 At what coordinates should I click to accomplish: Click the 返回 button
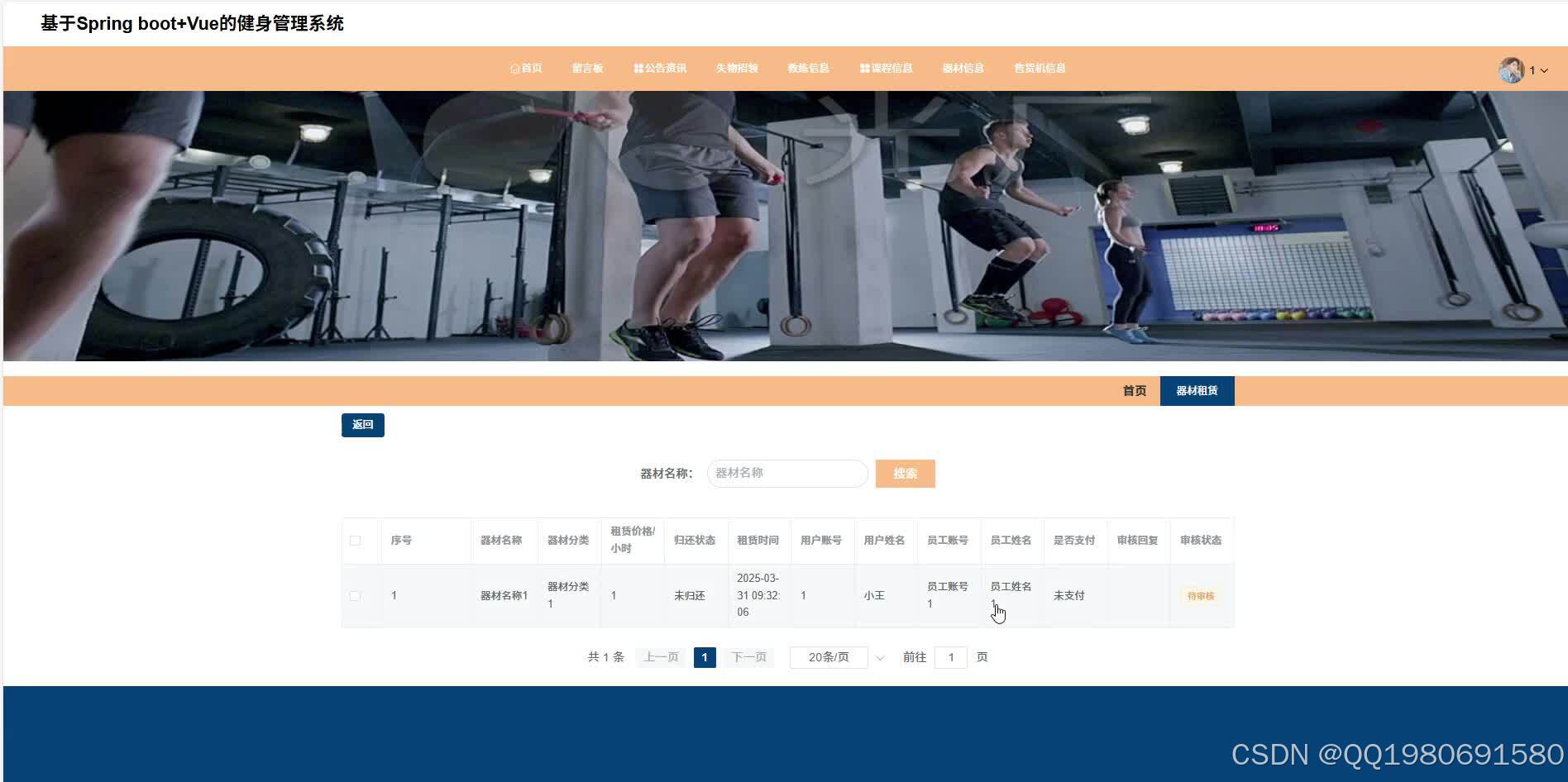tap(362, 425)
